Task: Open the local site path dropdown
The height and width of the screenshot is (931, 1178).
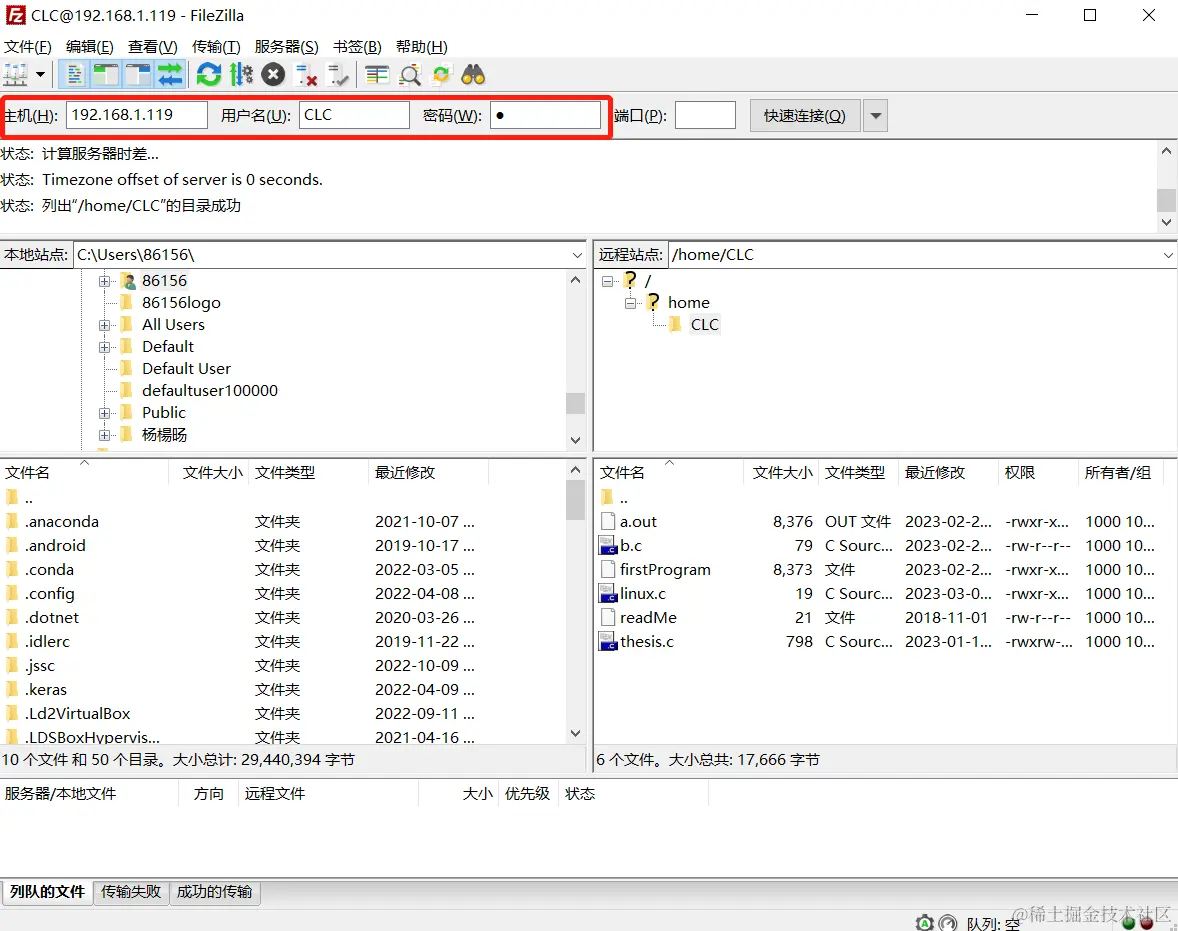Action: coord(577,255)
